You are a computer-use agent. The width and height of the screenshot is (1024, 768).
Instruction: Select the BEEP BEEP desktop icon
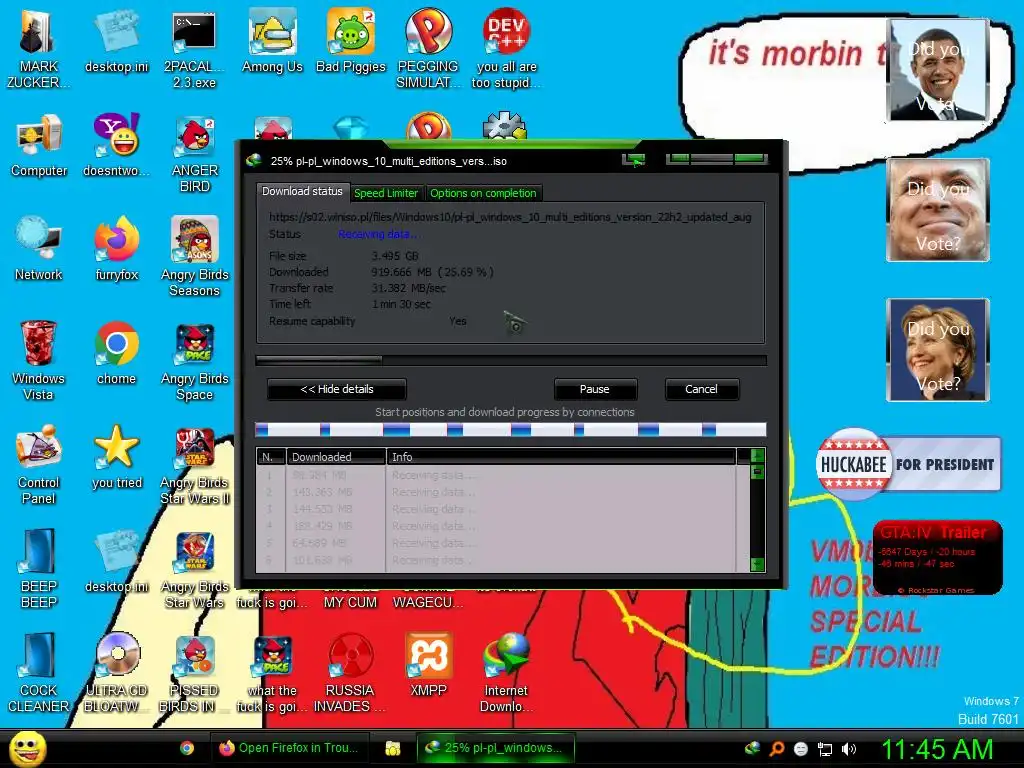(39, 569)
